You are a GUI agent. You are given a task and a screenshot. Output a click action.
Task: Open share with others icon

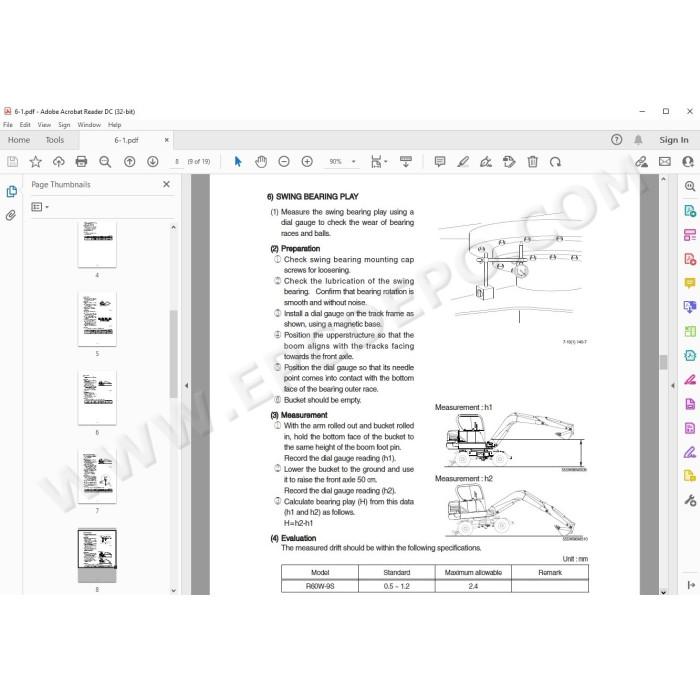click(x=688, y=162)
